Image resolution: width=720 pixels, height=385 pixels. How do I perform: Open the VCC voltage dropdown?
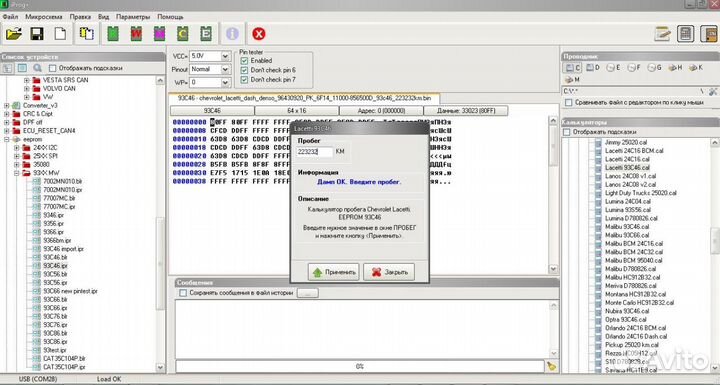coord(225,56)
